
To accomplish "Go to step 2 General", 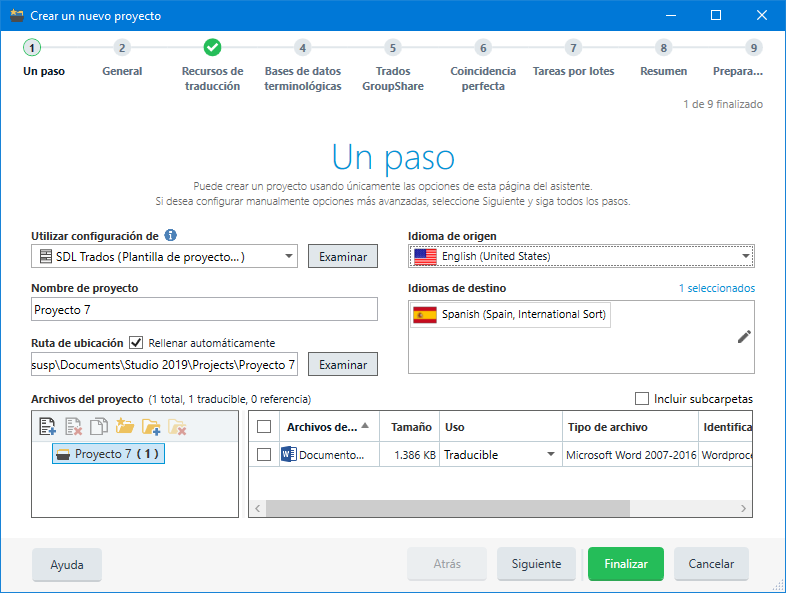I will [x=122, y=48].
